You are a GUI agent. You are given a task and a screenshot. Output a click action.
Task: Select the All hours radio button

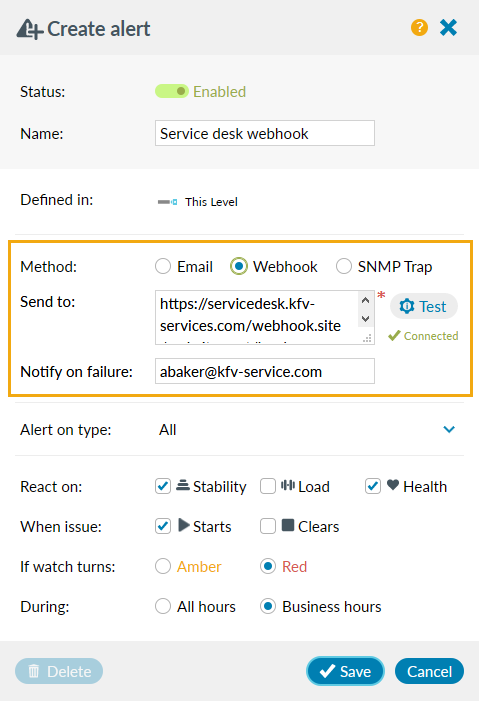coord(163,606)
